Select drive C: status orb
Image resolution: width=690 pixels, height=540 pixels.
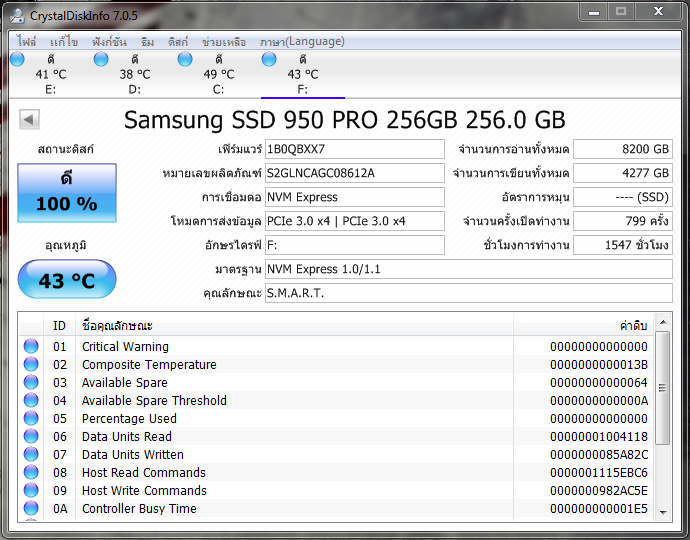pos(185,60)
